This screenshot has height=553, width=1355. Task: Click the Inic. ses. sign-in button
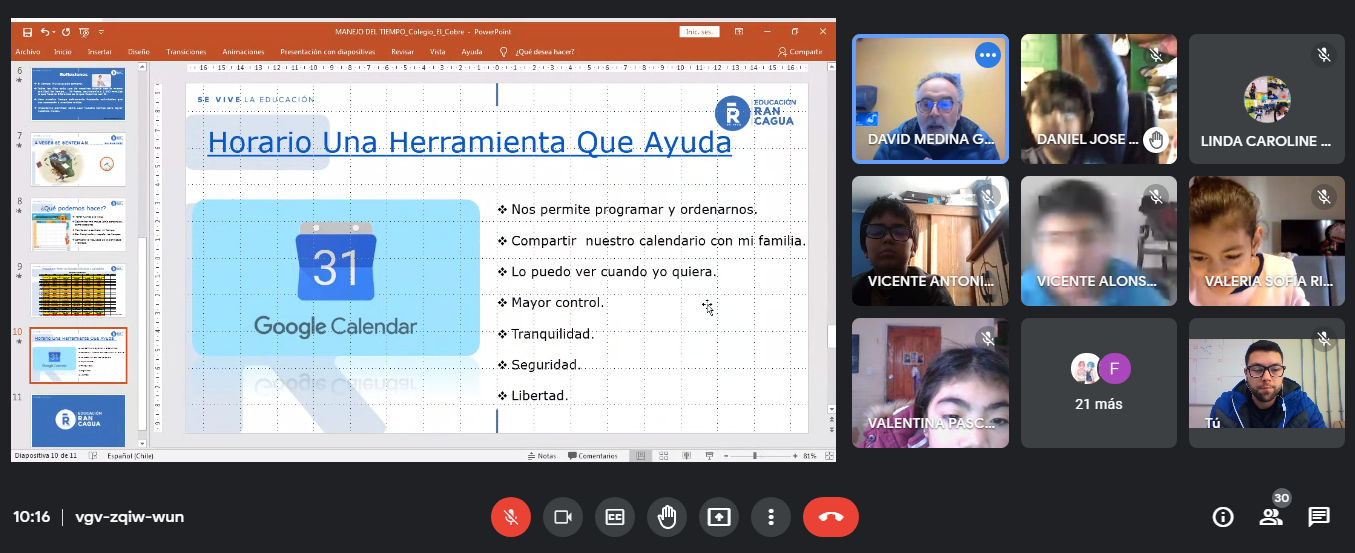(698, 32)
